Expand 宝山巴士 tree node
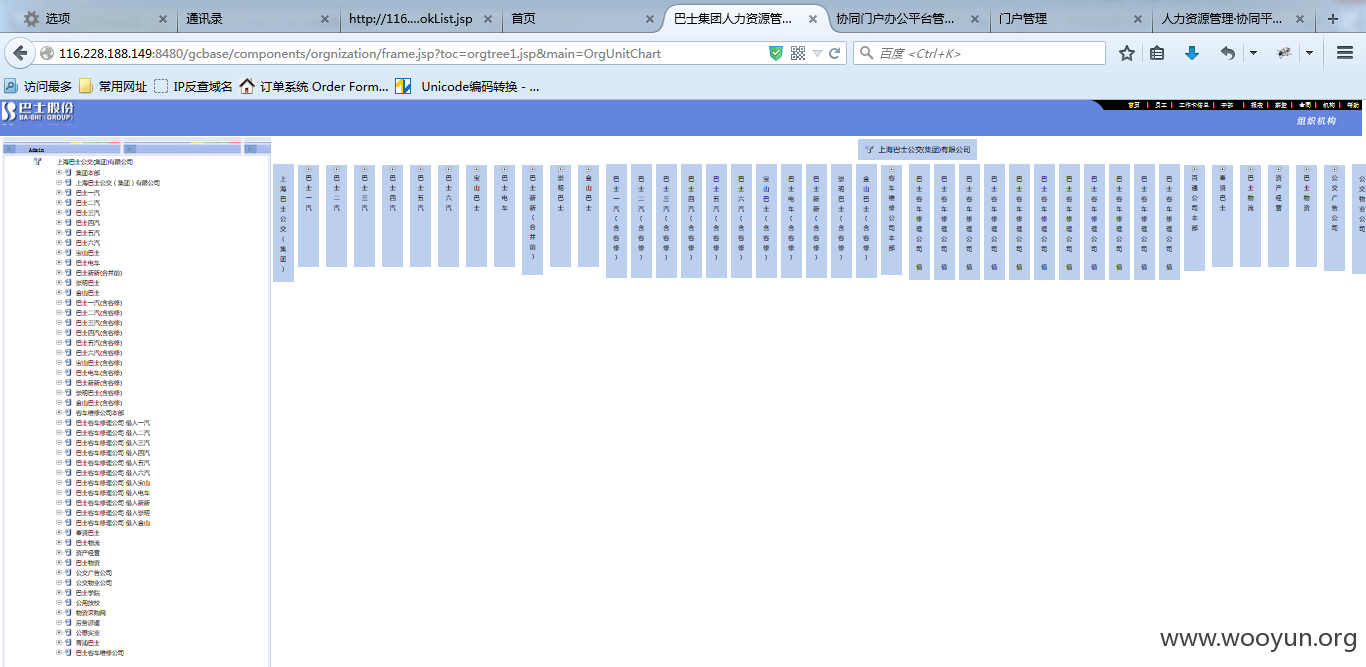 point(59,252)
